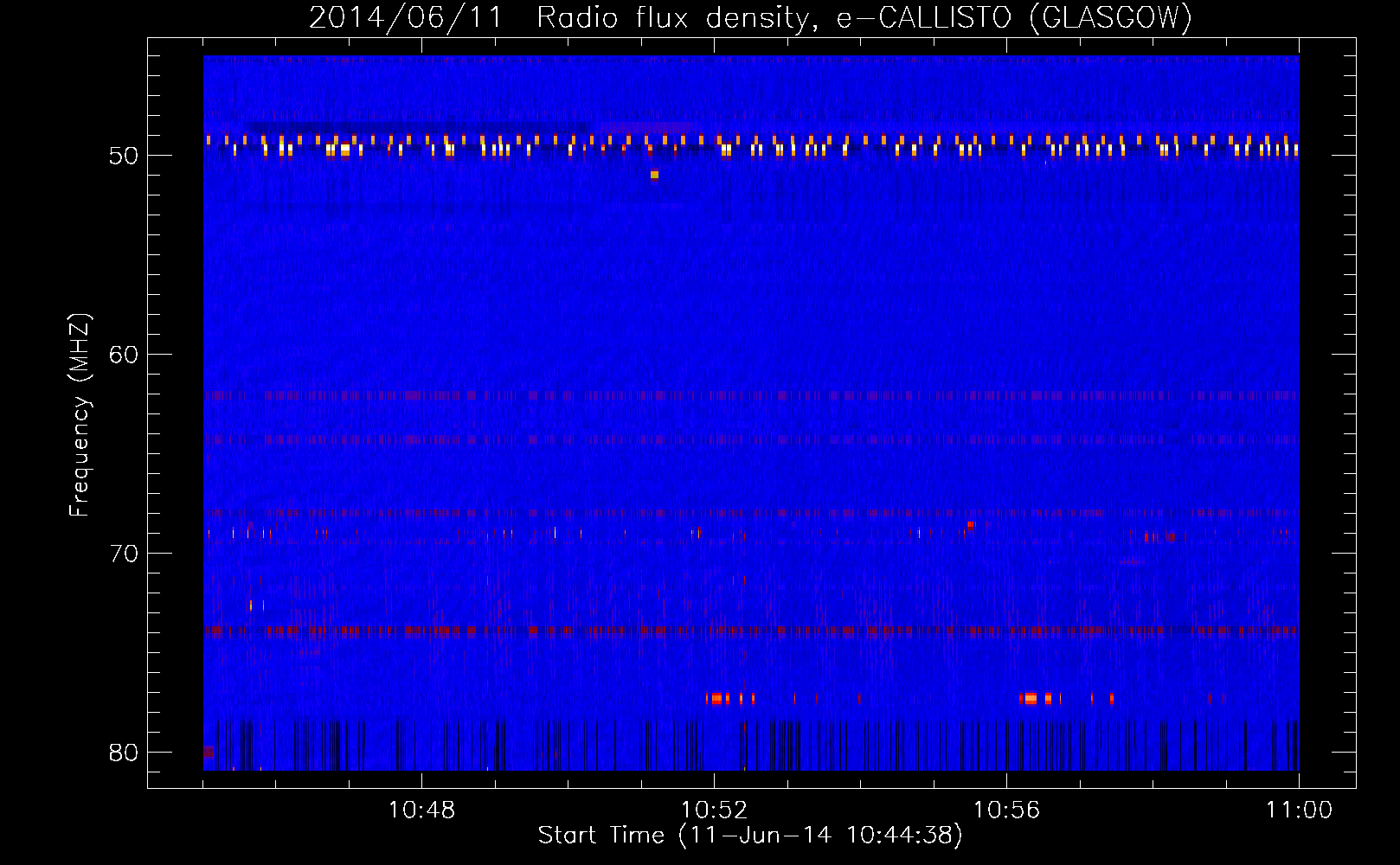Click the "10:52" time tick label

pos(714,811)
